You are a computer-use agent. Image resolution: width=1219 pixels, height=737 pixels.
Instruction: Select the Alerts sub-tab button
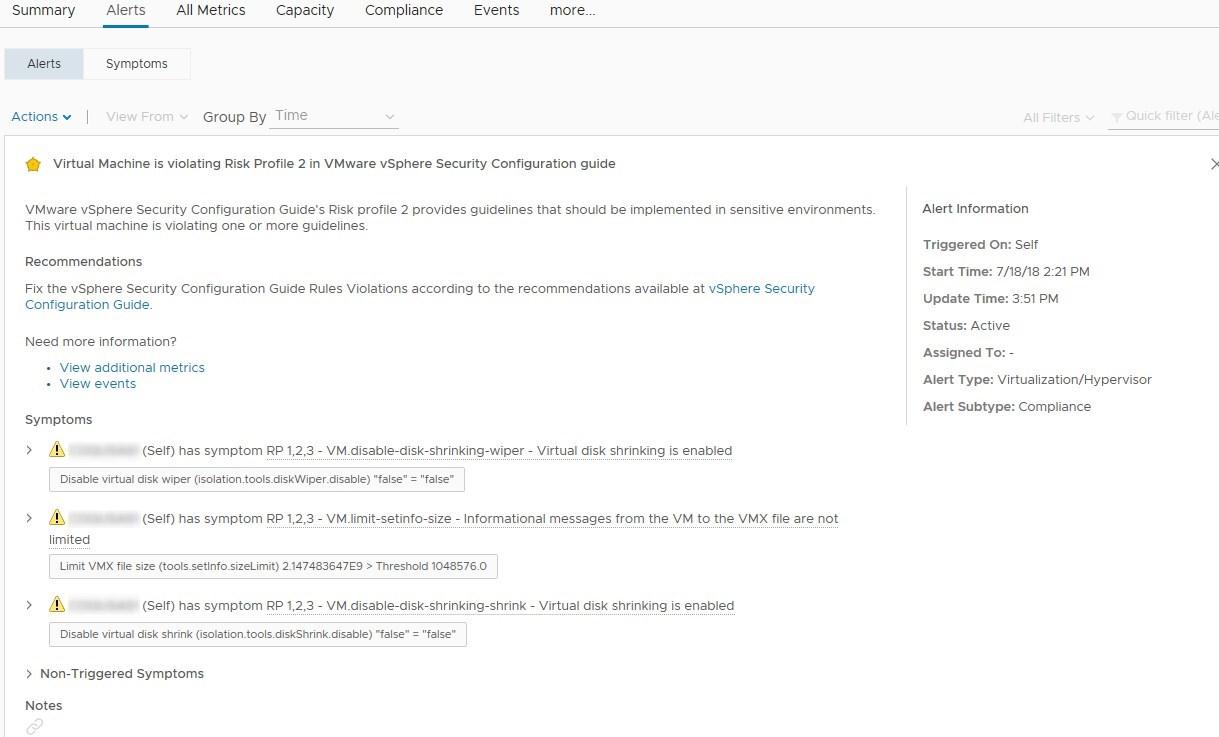(x=44, y=64)
